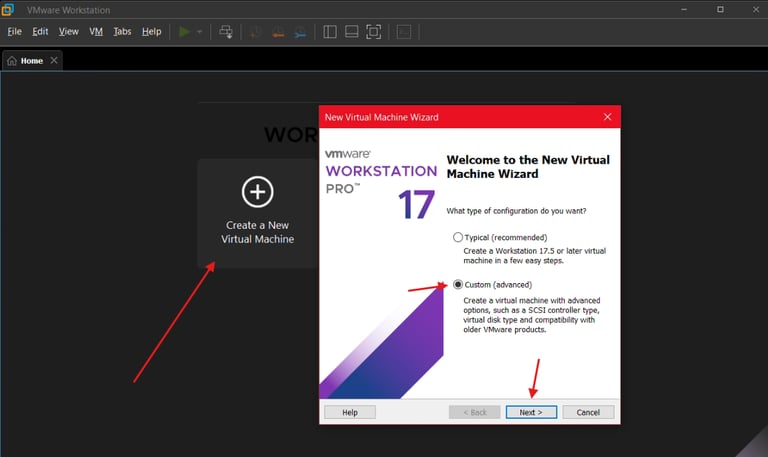Click the Custom option description text
The width and height of the screenshot is (768, 457).
click(531, 315)
